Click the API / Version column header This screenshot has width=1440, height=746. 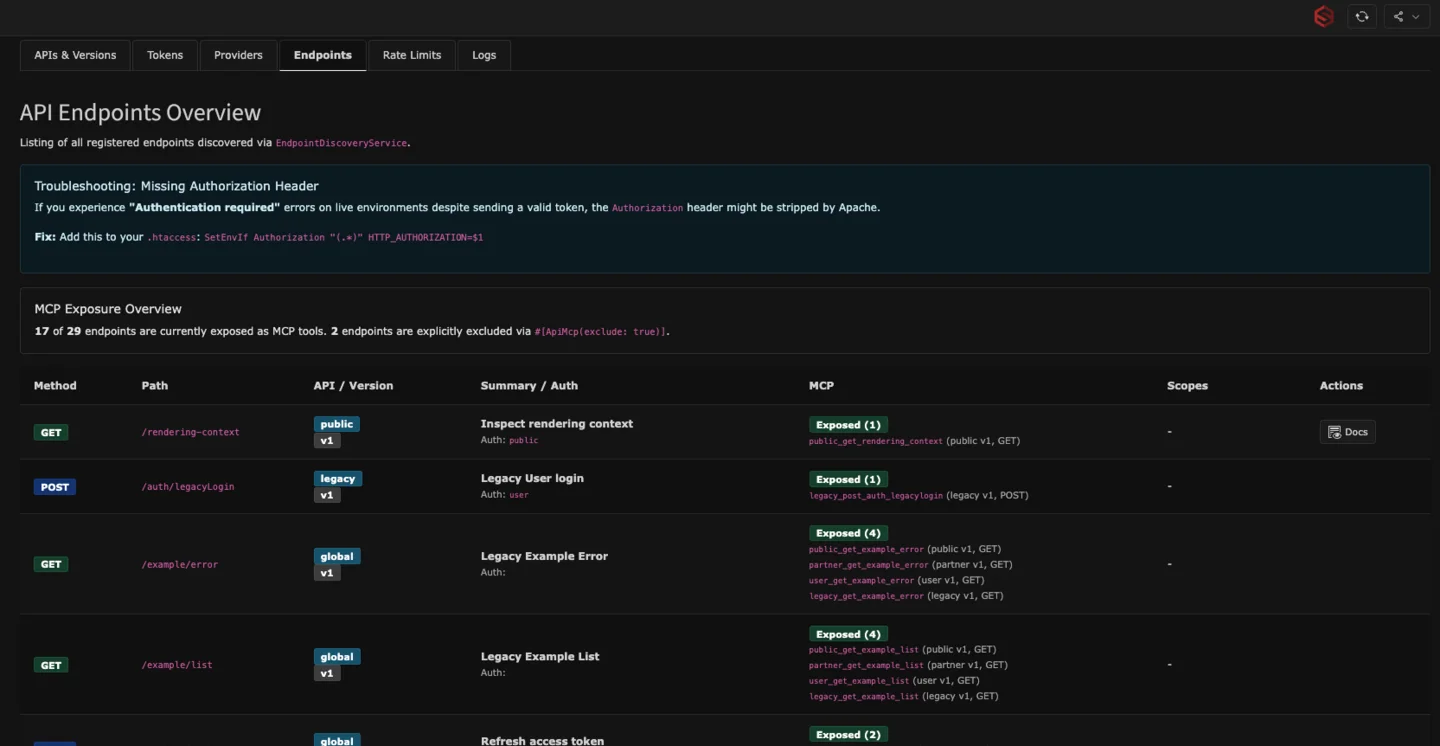point(353,385)
